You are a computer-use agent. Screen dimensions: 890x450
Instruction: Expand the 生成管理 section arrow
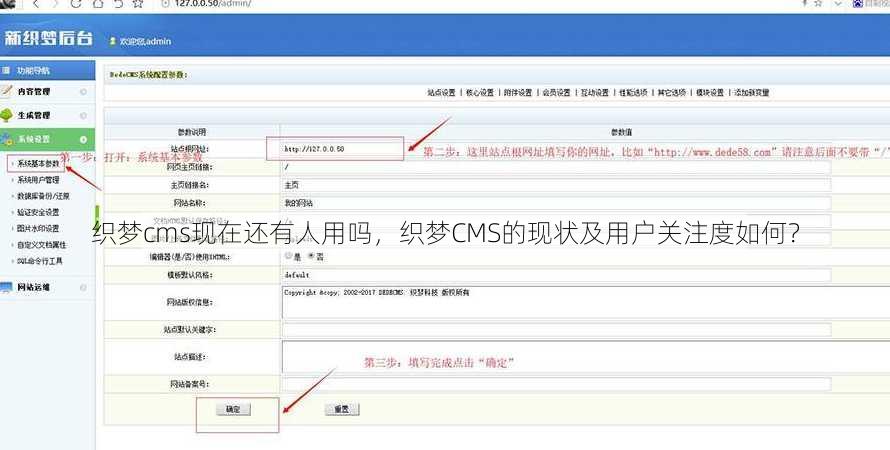(83, 115)
